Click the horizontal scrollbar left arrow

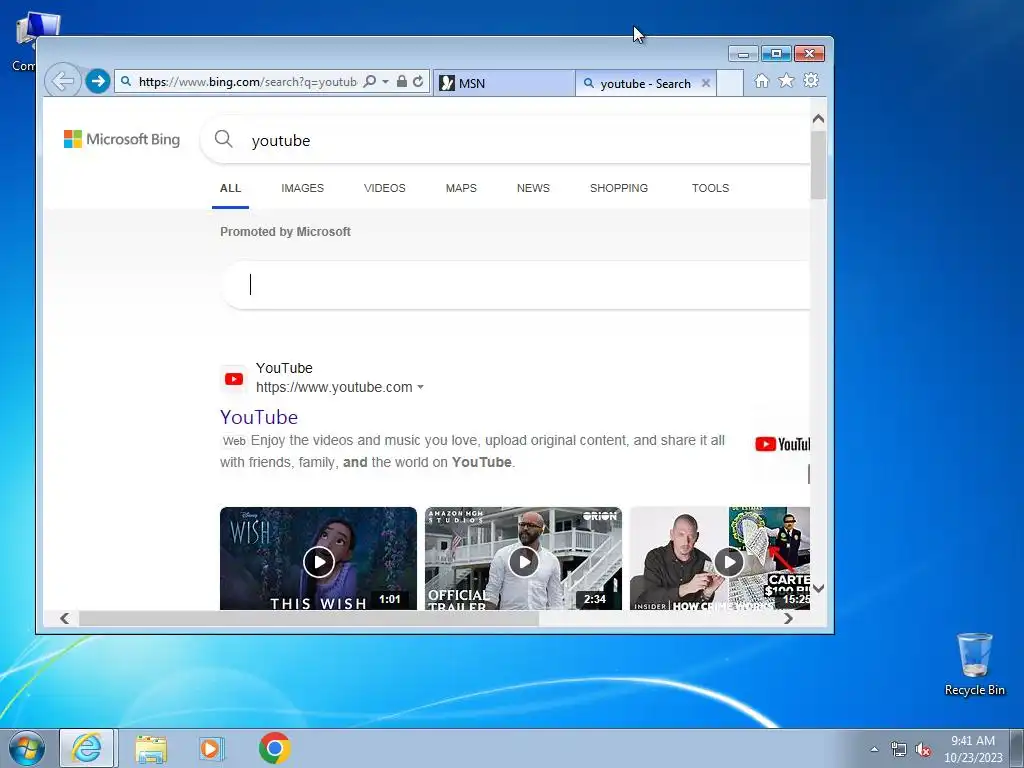(x=65, y=618)
